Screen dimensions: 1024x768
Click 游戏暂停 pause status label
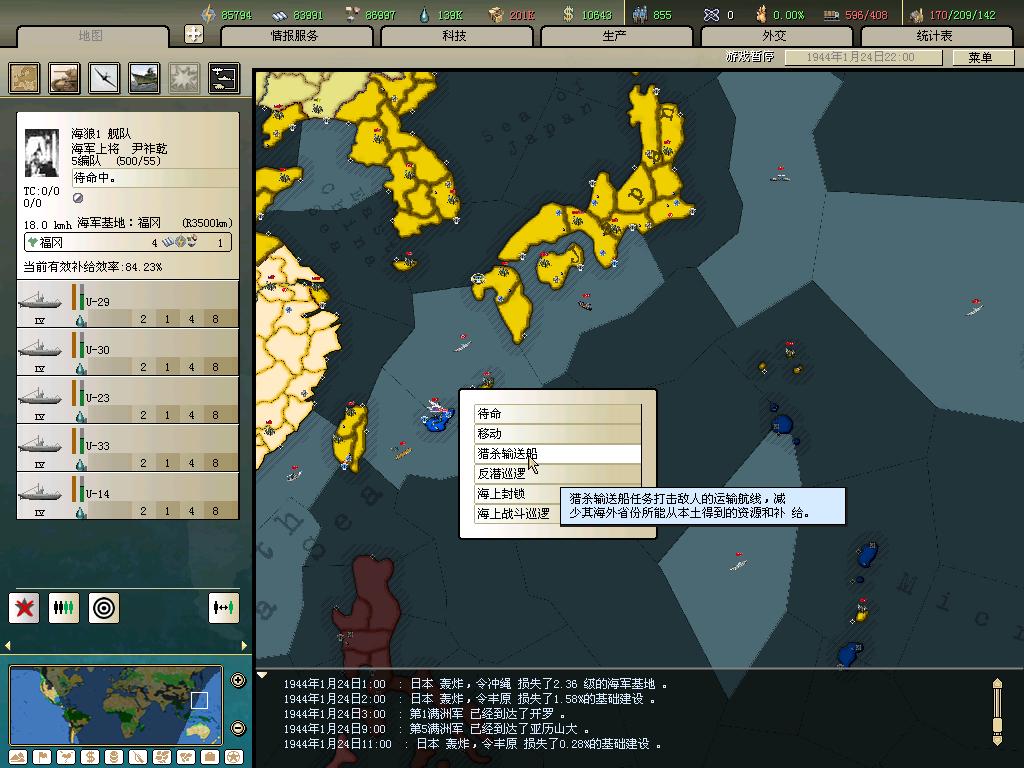coord(750,57)
